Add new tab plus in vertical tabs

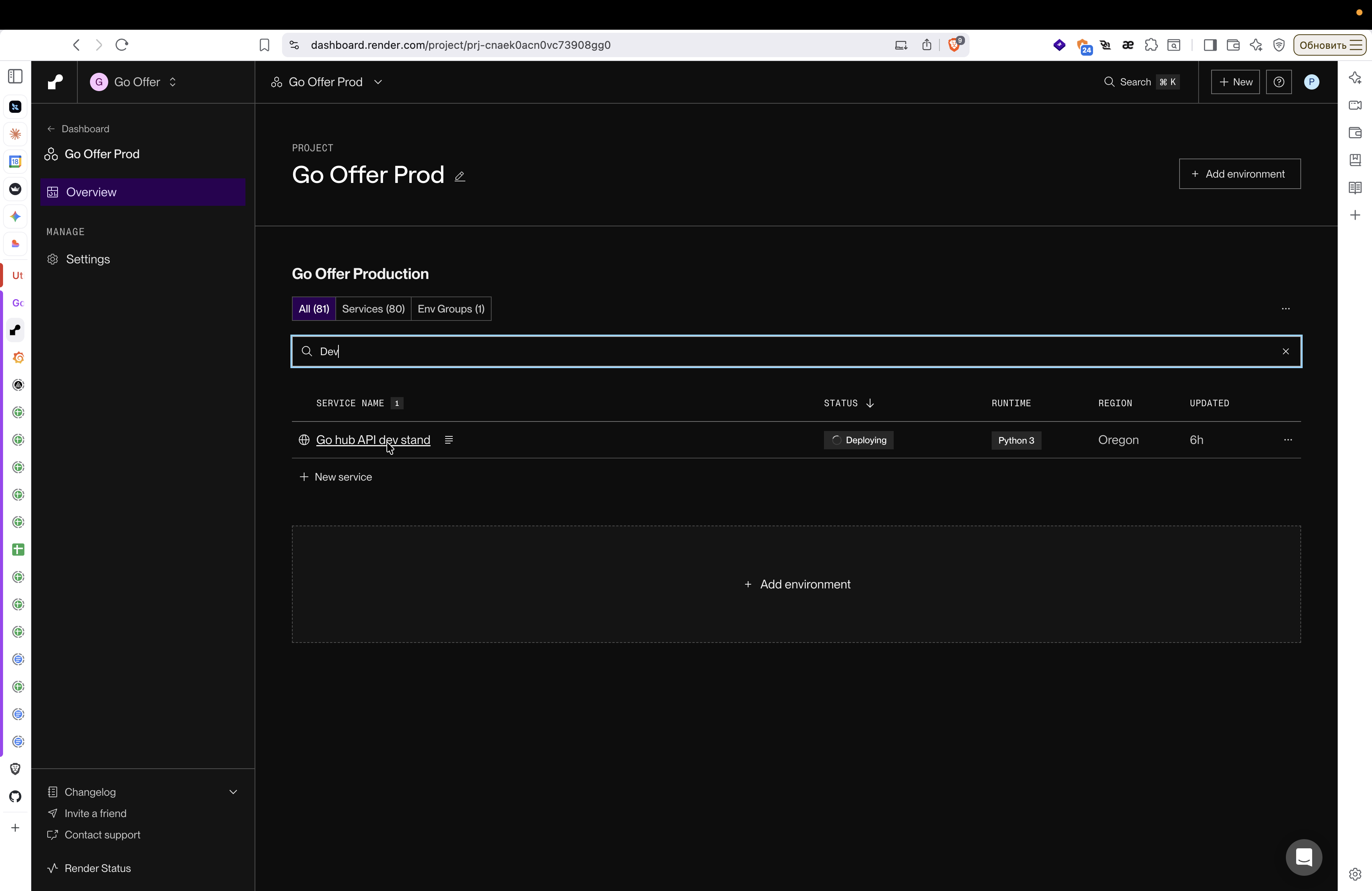(x=16, y=828)
